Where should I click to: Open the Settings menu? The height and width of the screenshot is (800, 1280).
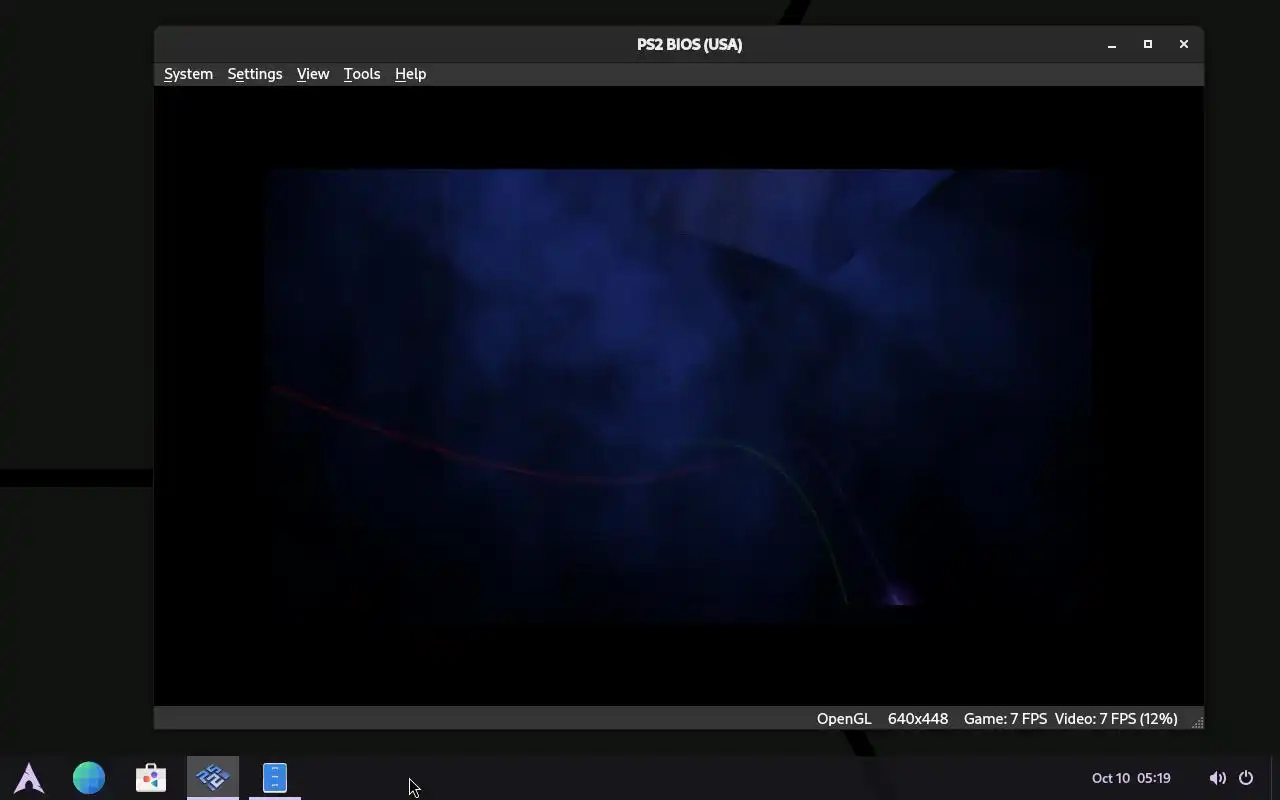click(x=255, y=74)
